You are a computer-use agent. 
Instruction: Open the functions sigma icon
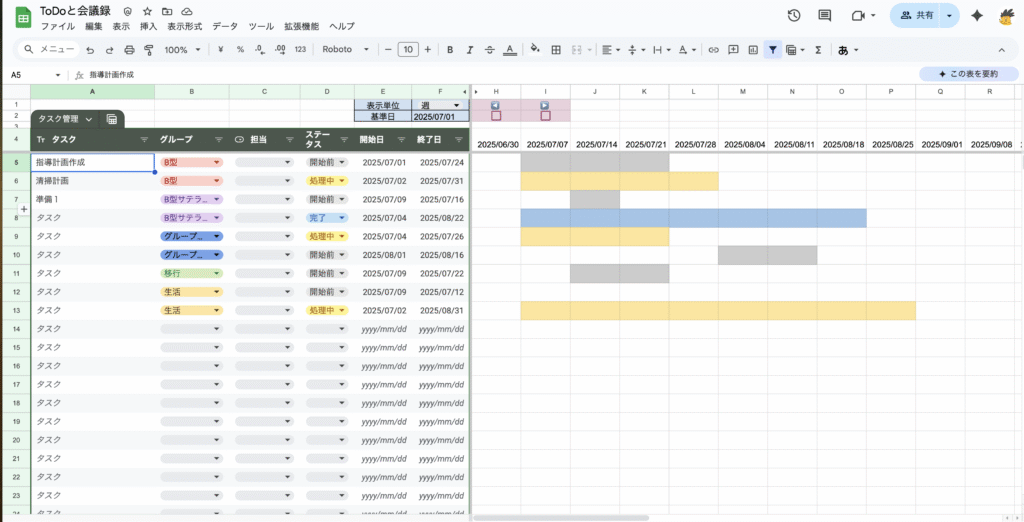point(818,50)
